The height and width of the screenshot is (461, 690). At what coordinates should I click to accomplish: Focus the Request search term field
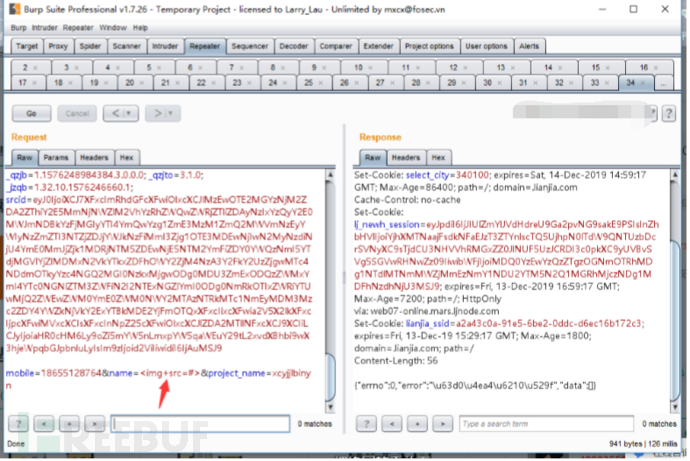coord(200,424)
